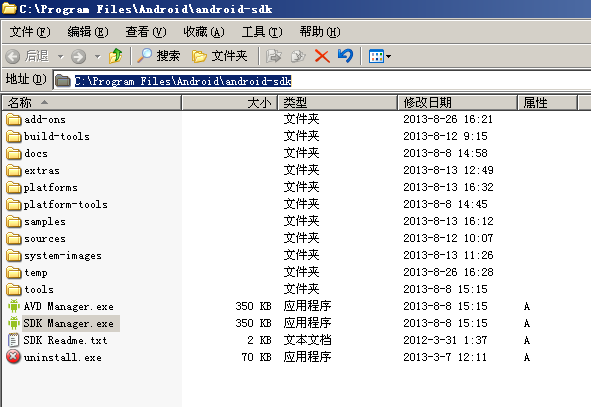
Task: Click the Move To folder icon
Action: click(x=274, y=57)
